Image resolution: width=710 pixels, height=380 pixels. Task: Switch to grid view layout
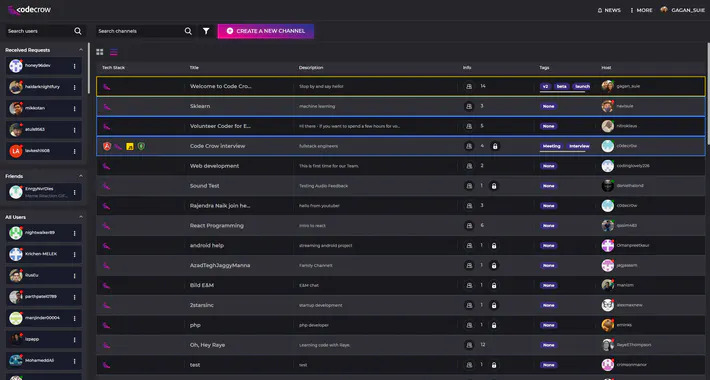(x=100, y=52)
